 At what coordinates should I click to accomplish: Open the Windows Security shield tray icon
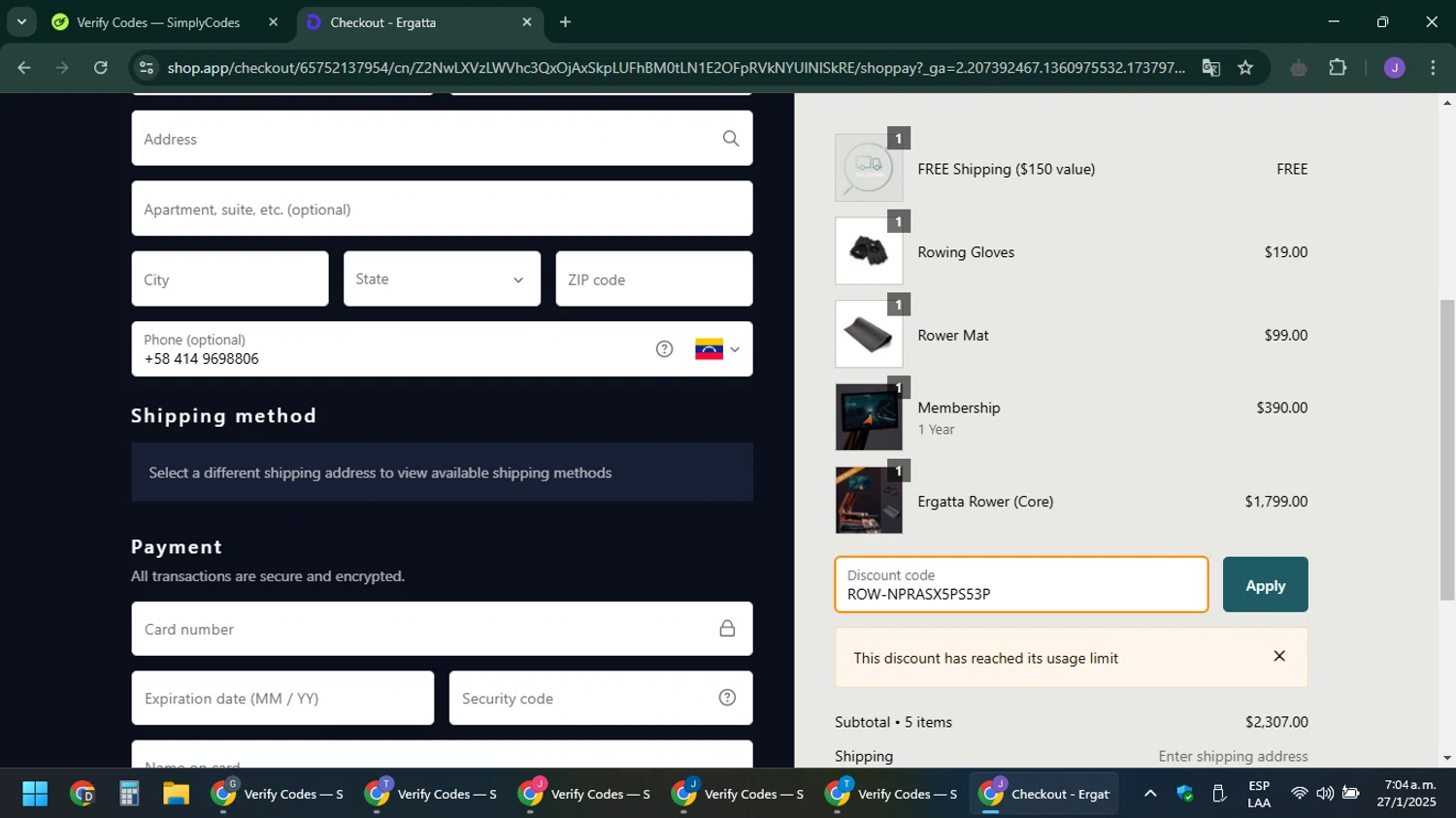(1185, 794)
